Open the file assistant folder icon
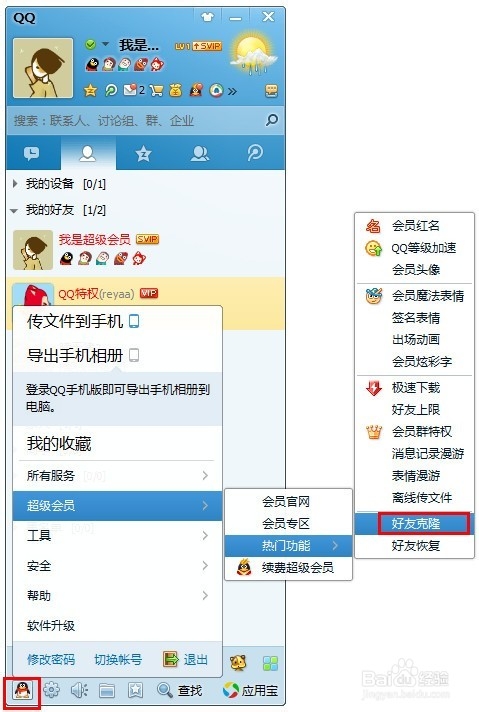 tap(107, 691)
